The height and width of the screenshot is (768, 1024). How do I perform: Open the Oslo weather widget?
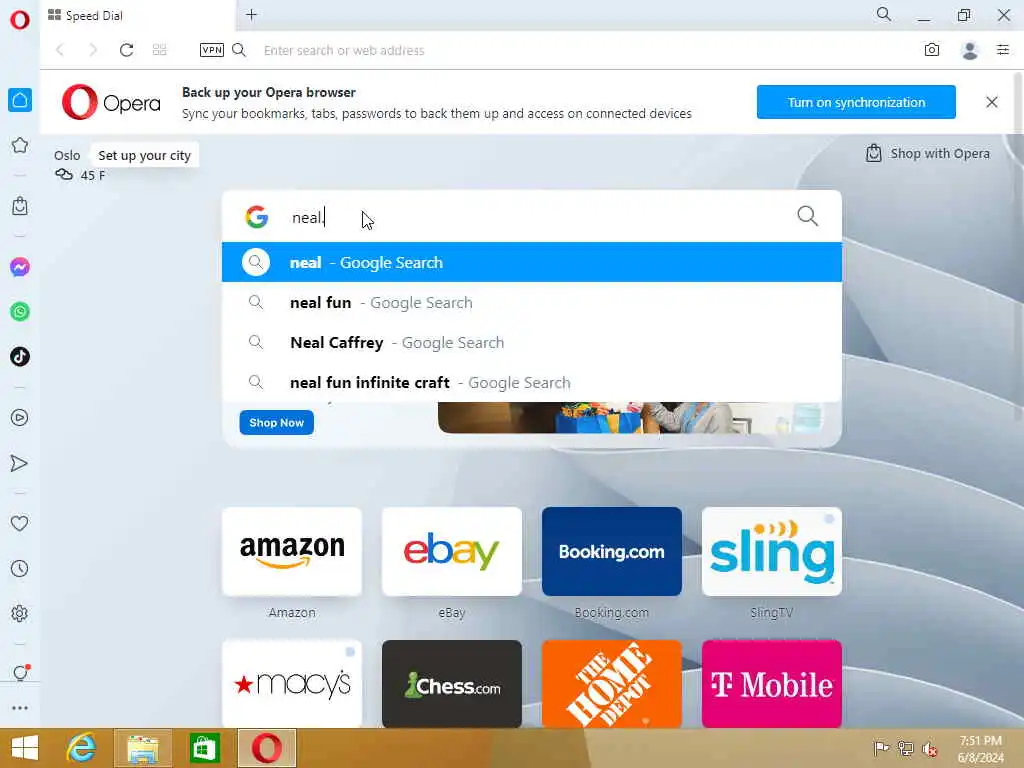(x=79, y=165)
